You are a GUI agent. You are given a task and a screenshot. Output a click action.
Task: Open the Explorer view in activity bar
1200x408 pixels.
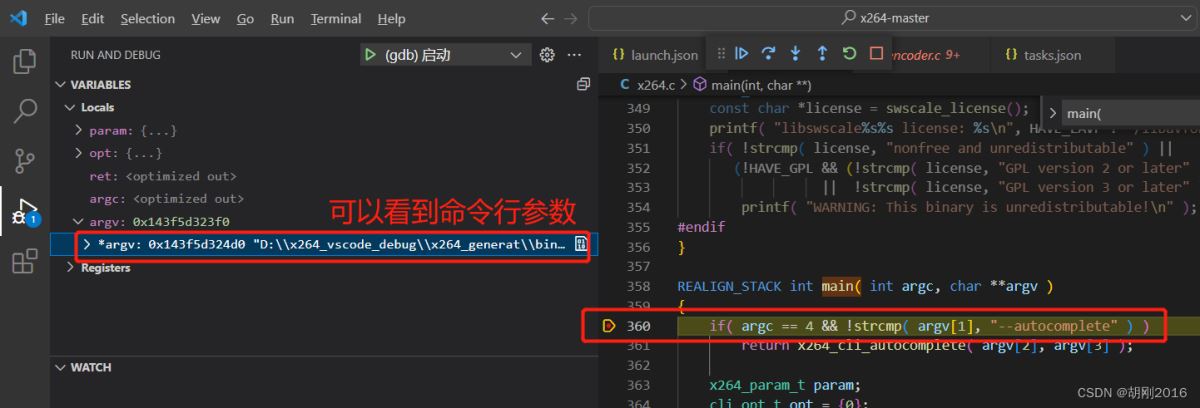click(x=24, y=62)
